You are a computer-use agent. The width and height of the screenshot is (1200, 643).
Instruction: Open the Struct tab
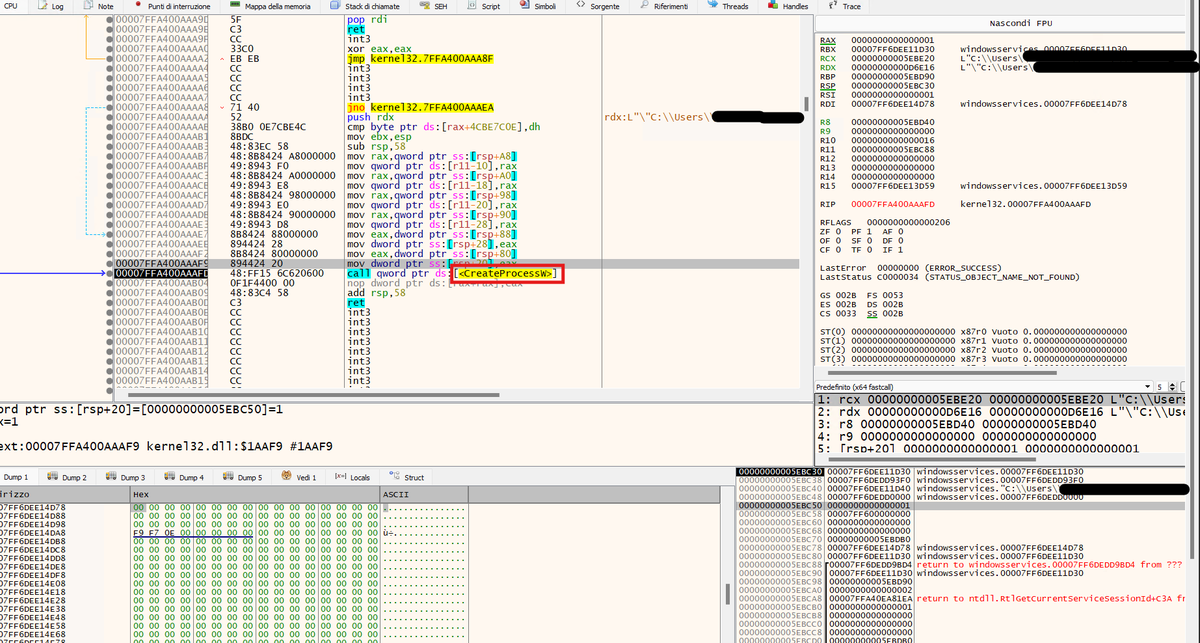(x=407, y=477)
